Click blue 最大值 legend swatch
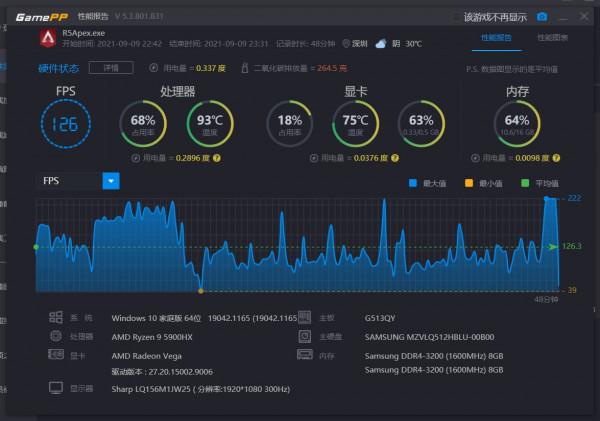The height and width of the screenshot is (421, 600). point(413,183)
